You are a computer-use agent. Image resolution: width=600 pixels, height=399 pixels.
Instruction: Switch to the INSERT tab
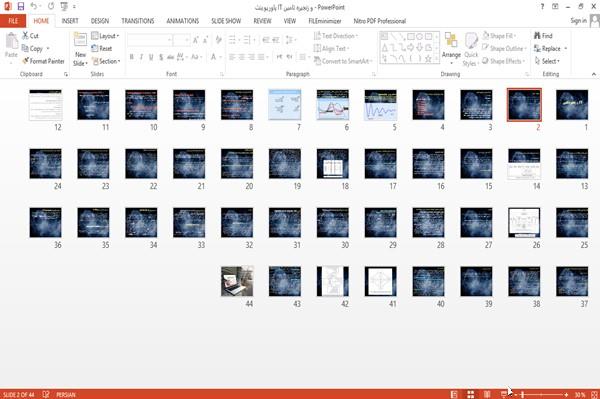point(70,21)
